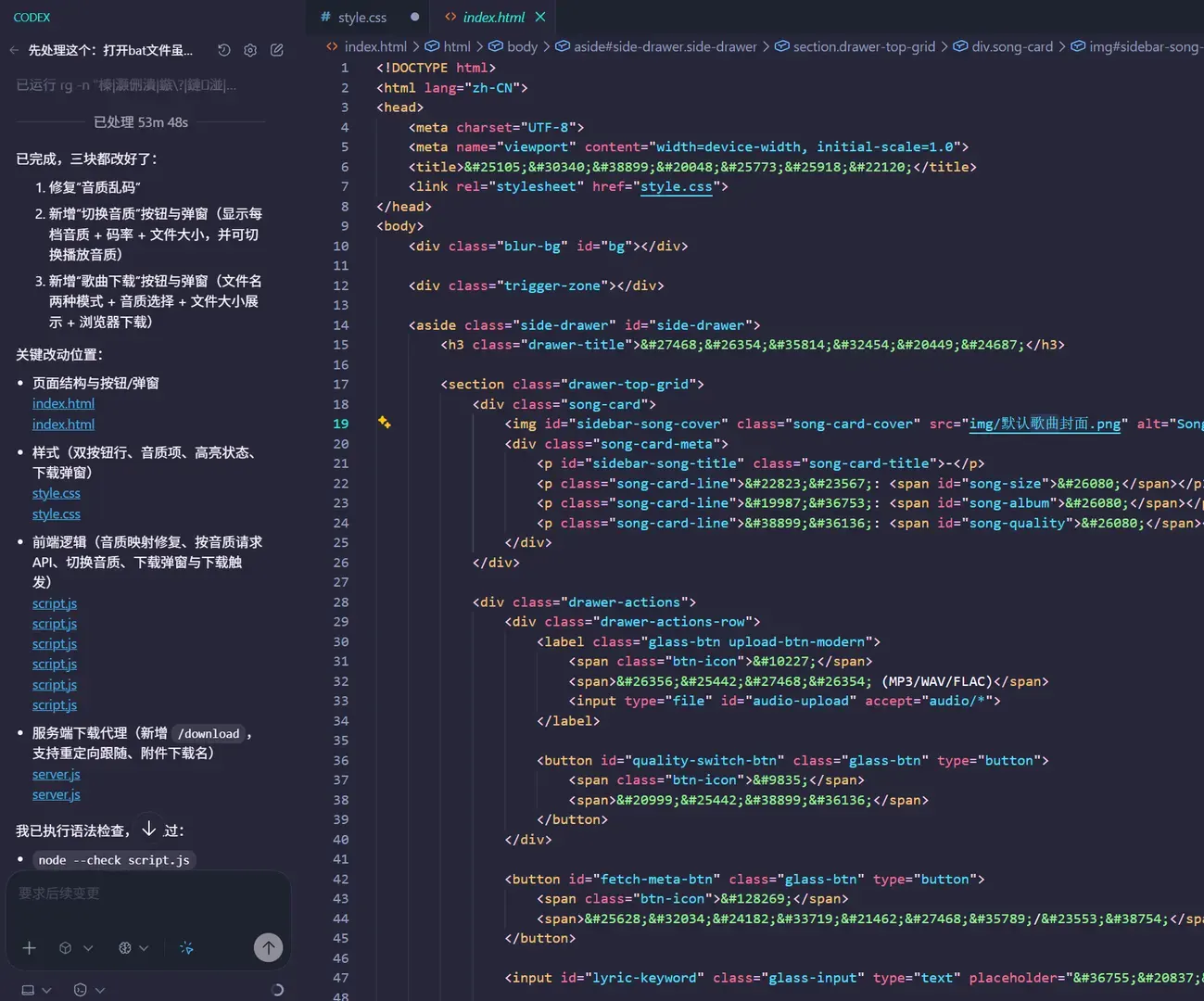Select section.drawer-top-grid breadcrumb
Image resolution: width=1204 pixels, height=1001 pixels.
(x=864, y=46)
